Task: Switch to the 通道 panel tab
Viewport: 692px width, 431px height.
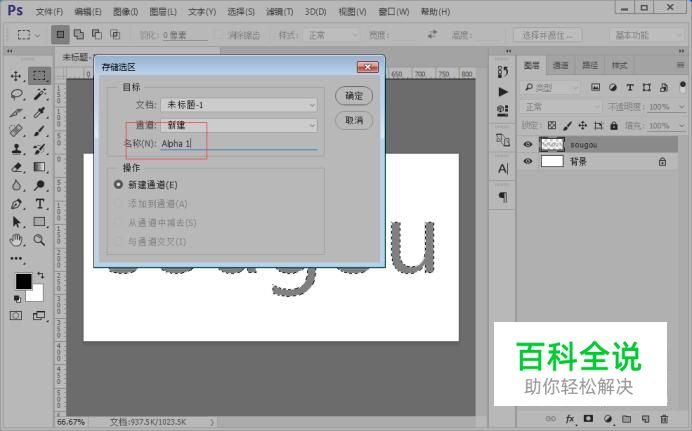Action: tap(560, 65)
